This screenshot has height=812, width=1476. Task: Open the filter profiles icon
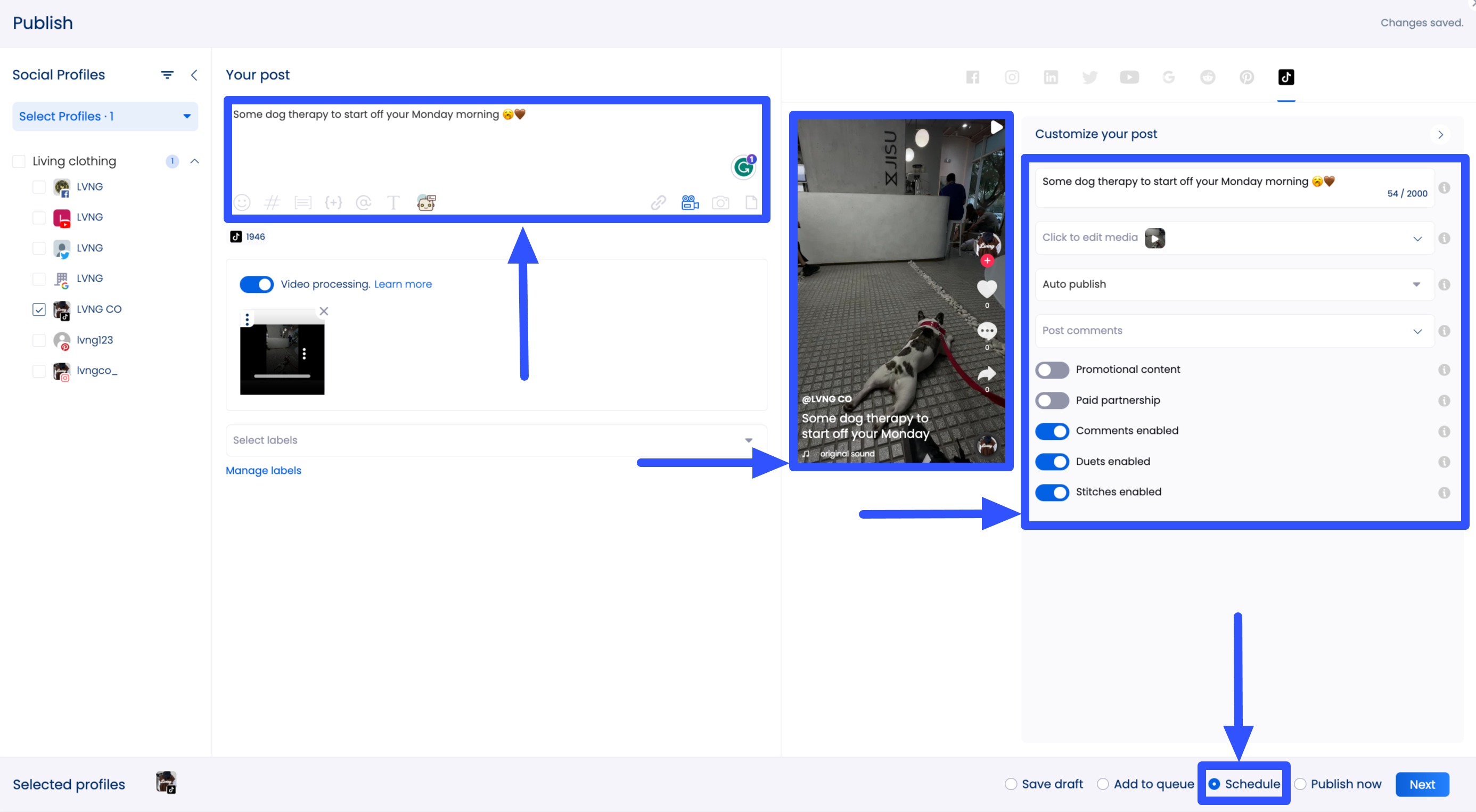click(167, 75)
